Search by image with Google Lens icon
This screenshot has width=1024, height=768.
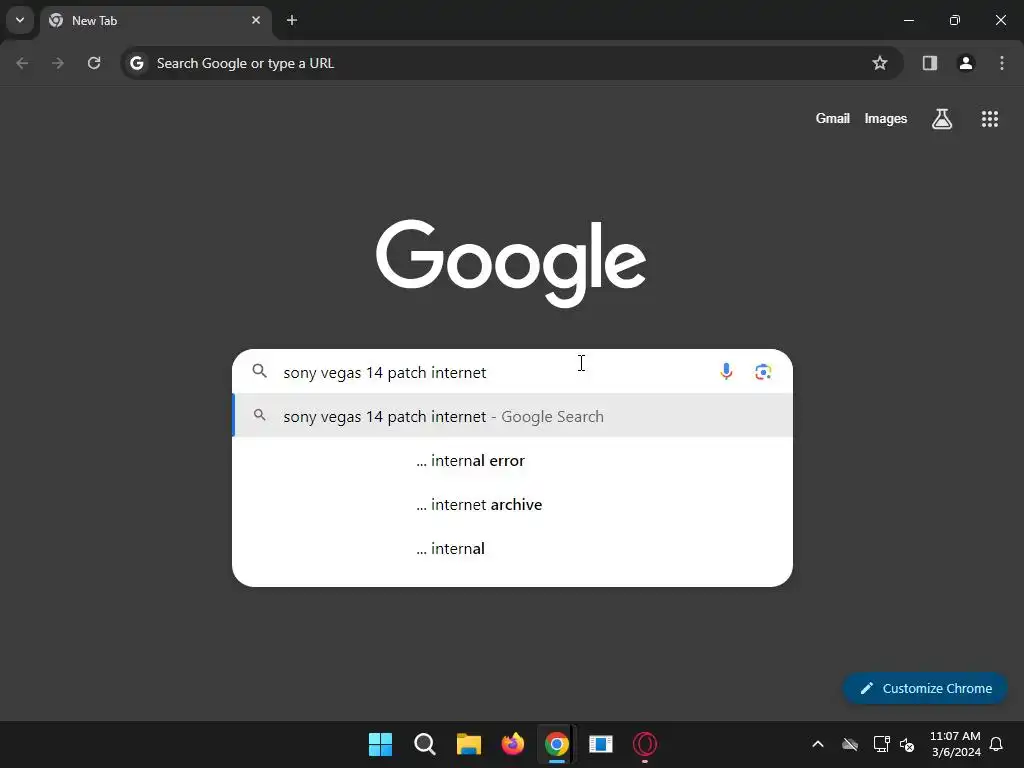tap(763, 372)
